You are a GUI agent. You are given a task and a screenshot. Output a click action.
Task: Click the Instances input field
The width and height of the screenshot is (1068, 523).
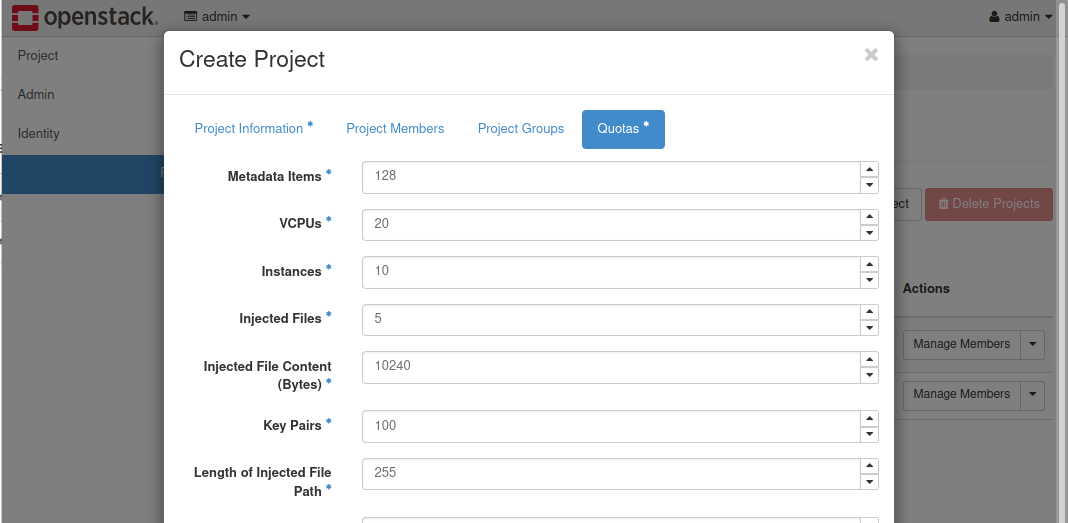pos(611,272)
